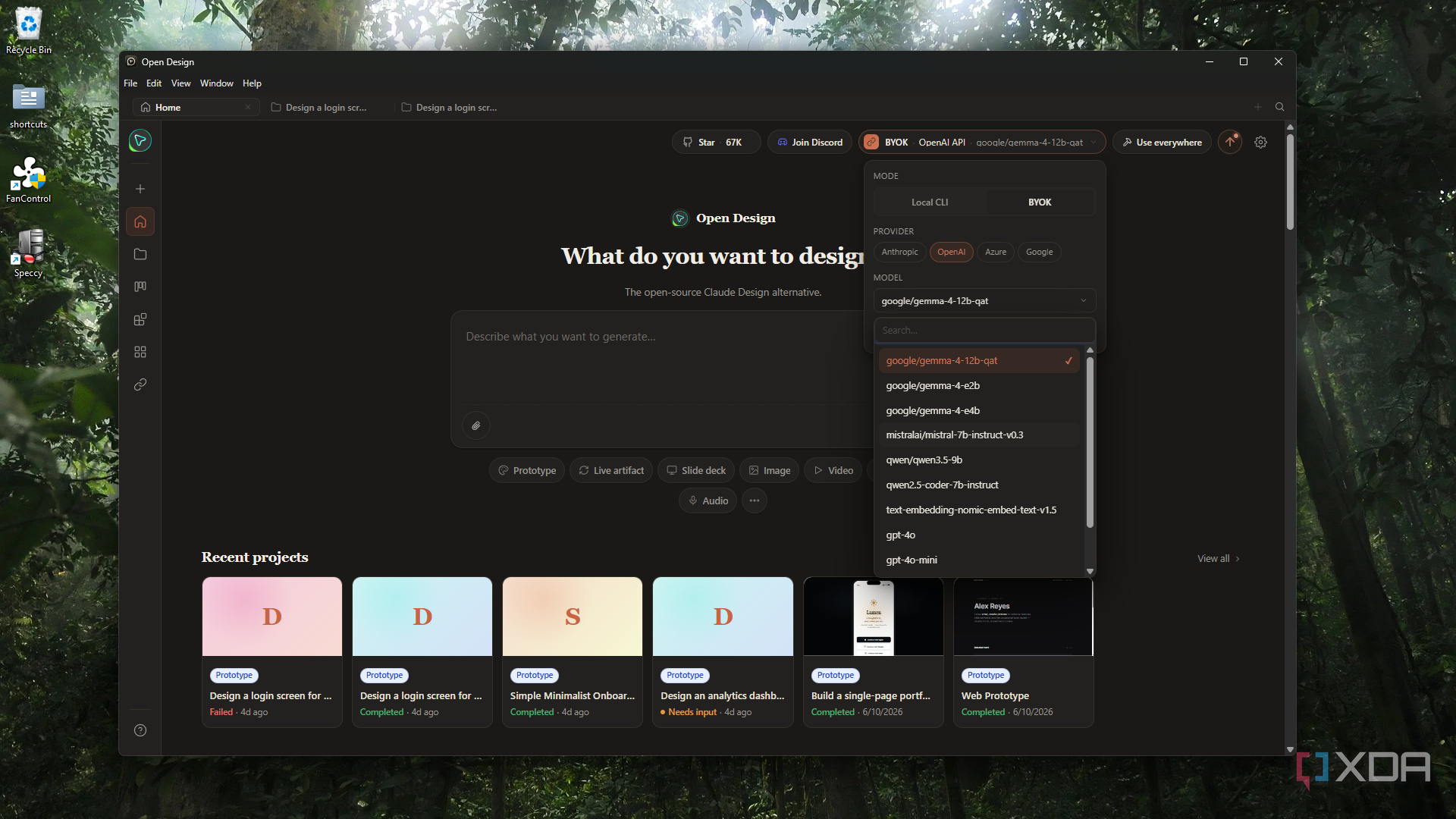This screenshot has width=1456, height=819.
Task: Switch mode to BYOK
Action: pos(1040,202)
